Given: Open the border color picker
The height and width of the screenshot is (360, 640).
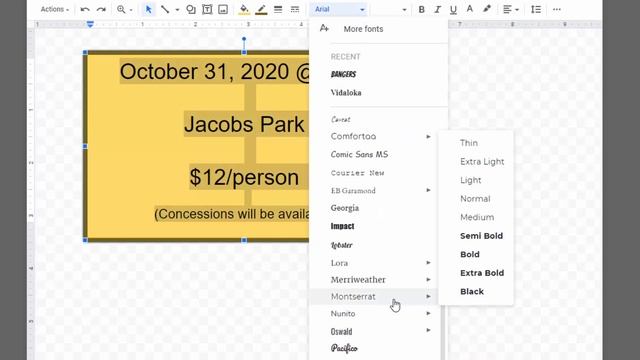Looking at the screenshot, I should click(261, 9).
